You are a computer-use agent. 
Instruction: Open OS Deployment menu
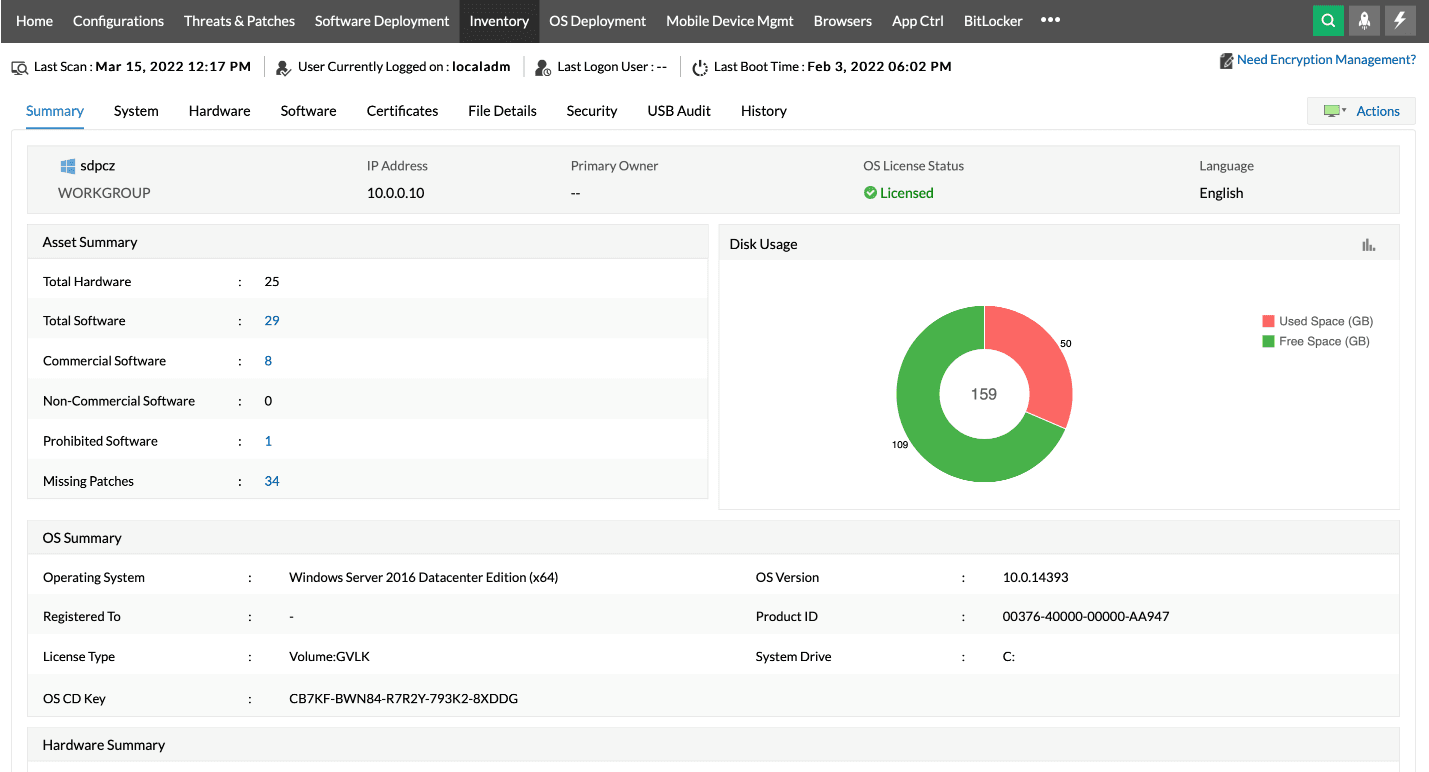[x=598, y=21]
